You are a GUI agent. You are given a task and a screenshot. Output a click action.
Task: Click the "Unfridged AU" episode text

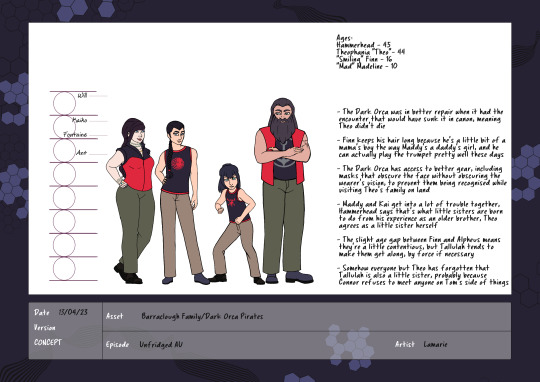click(161, 344)
